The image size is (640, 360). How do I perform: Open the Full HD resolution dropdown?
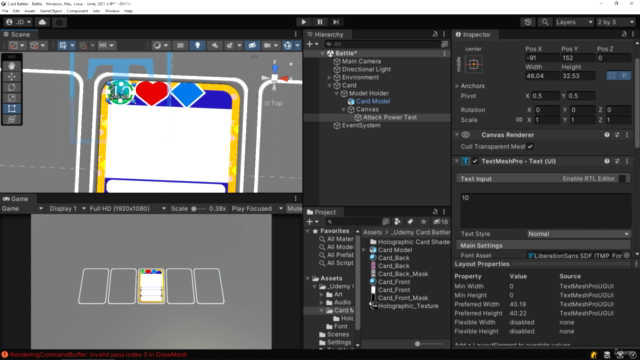[127, 209]
